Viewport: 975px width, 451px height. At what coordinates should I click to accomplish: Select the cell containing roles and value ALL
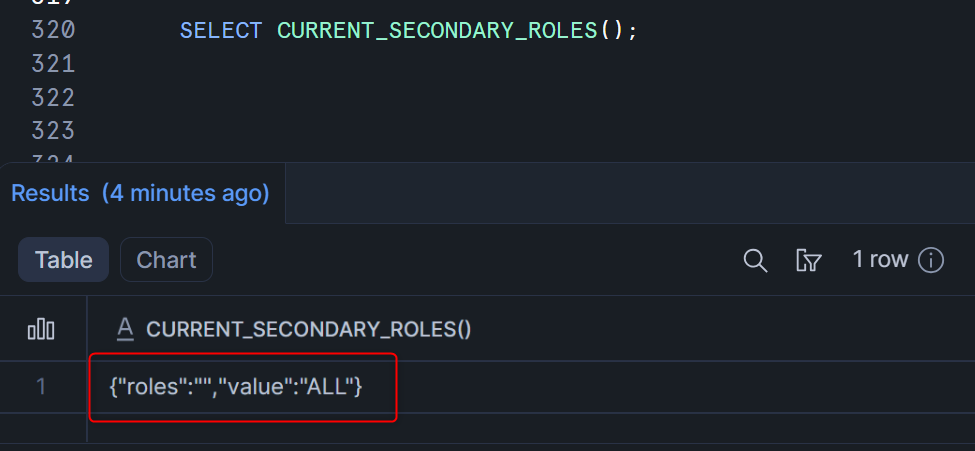(x=236, y=385)
